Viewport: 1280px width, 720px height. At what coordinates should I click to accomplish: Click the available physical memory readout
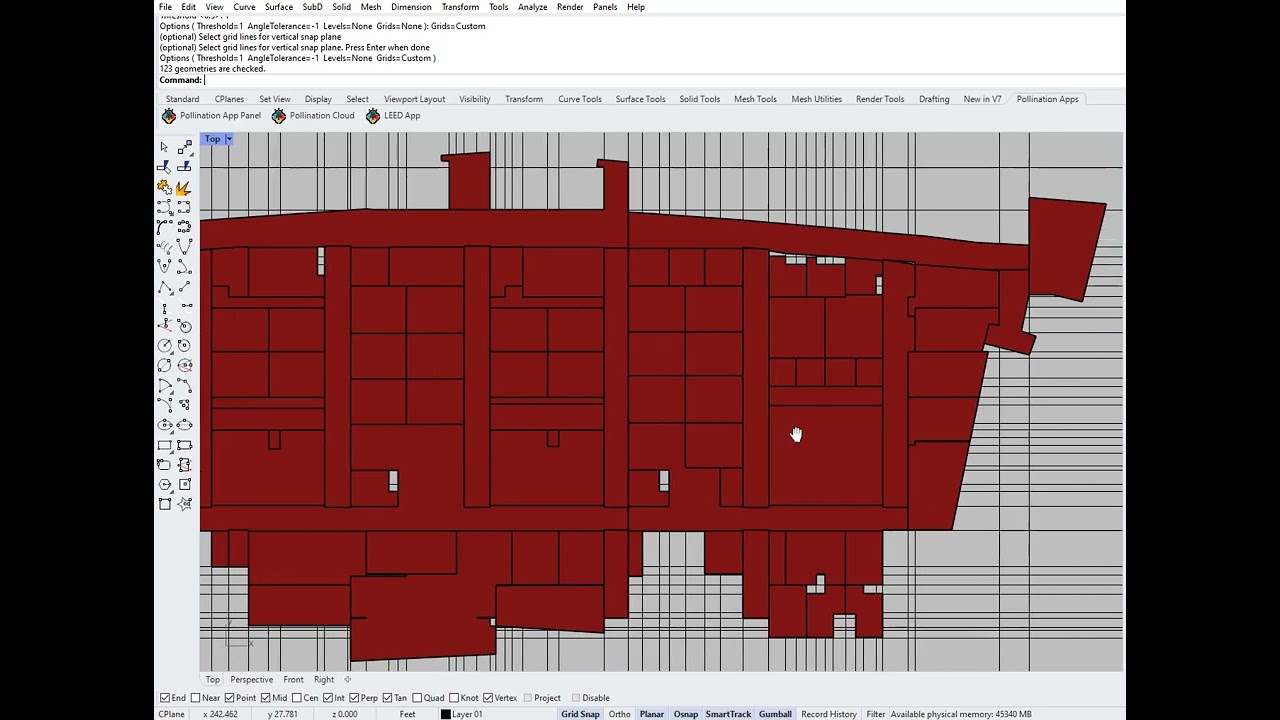coord(961,714)
